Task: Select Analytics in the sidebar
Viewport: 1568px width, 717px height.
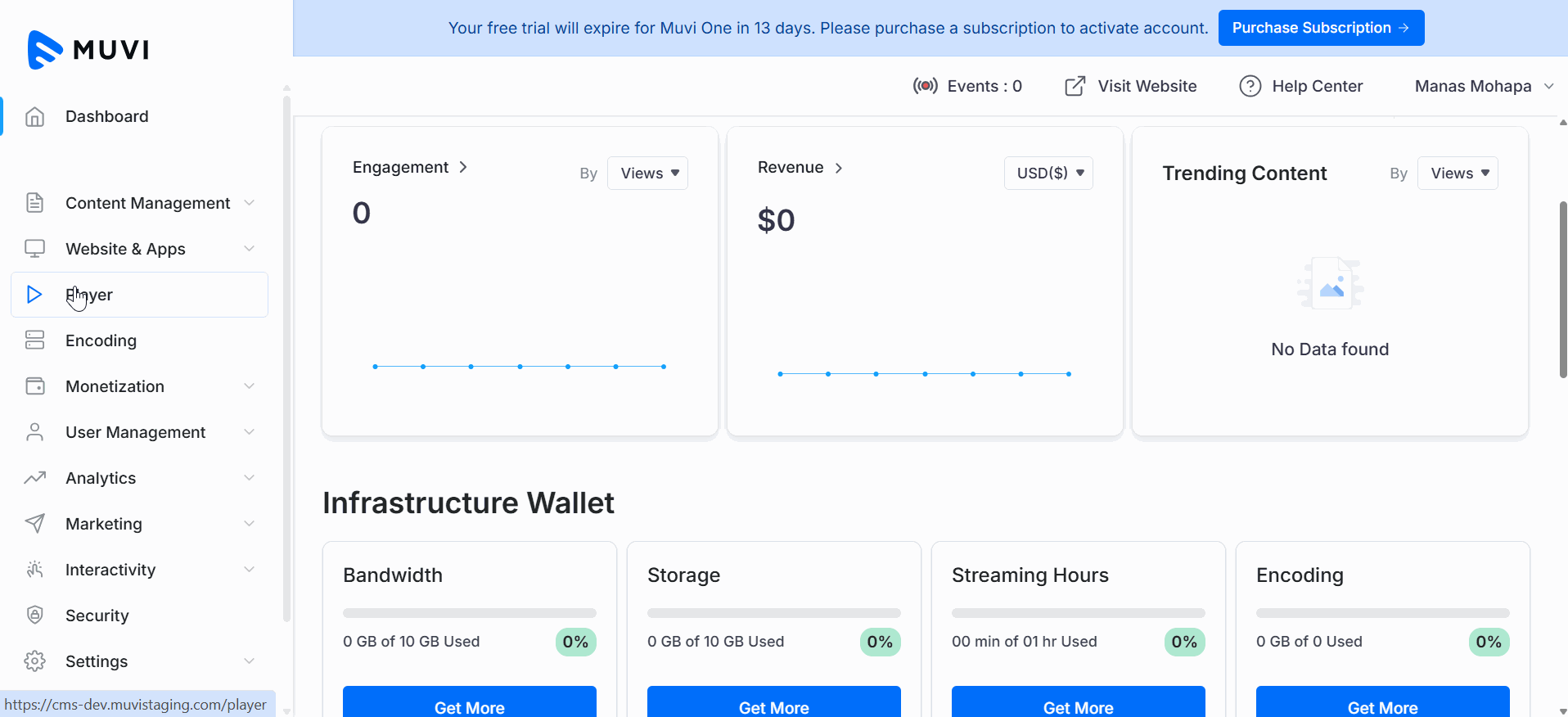Action: click(x=101, y=478)
